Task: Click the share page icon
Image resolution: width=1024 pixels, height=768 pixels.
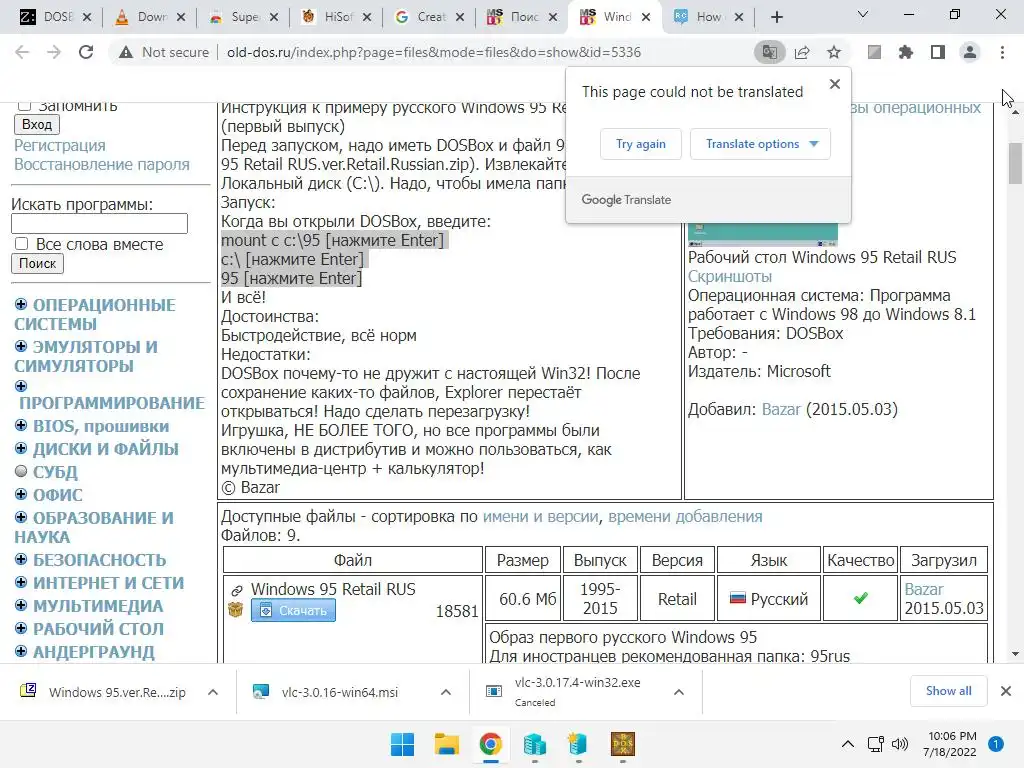Action: (x=802, y=52)
